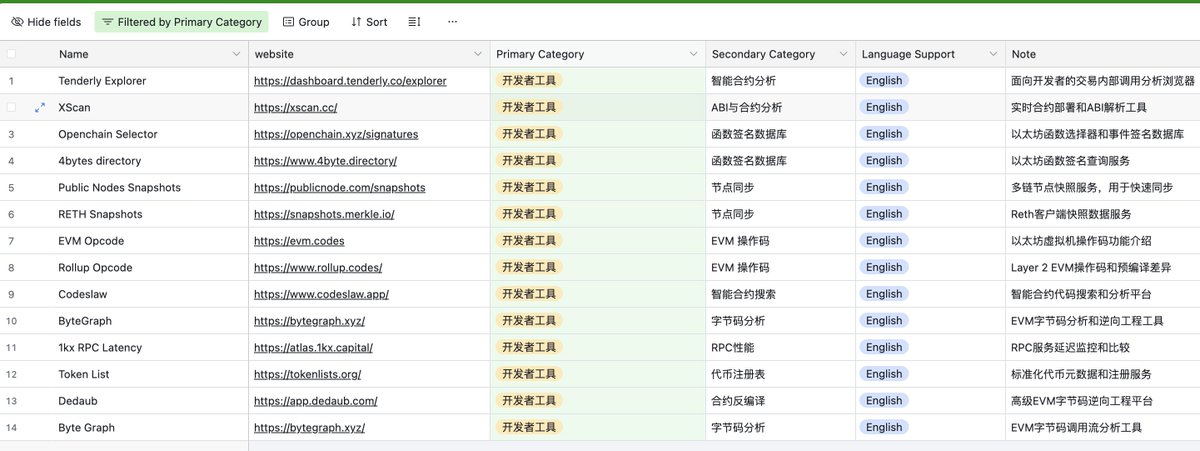Open the publicnode.com/snapshots link
The height and width of the screenshot is (451, 1200).
tap(339, 187)
